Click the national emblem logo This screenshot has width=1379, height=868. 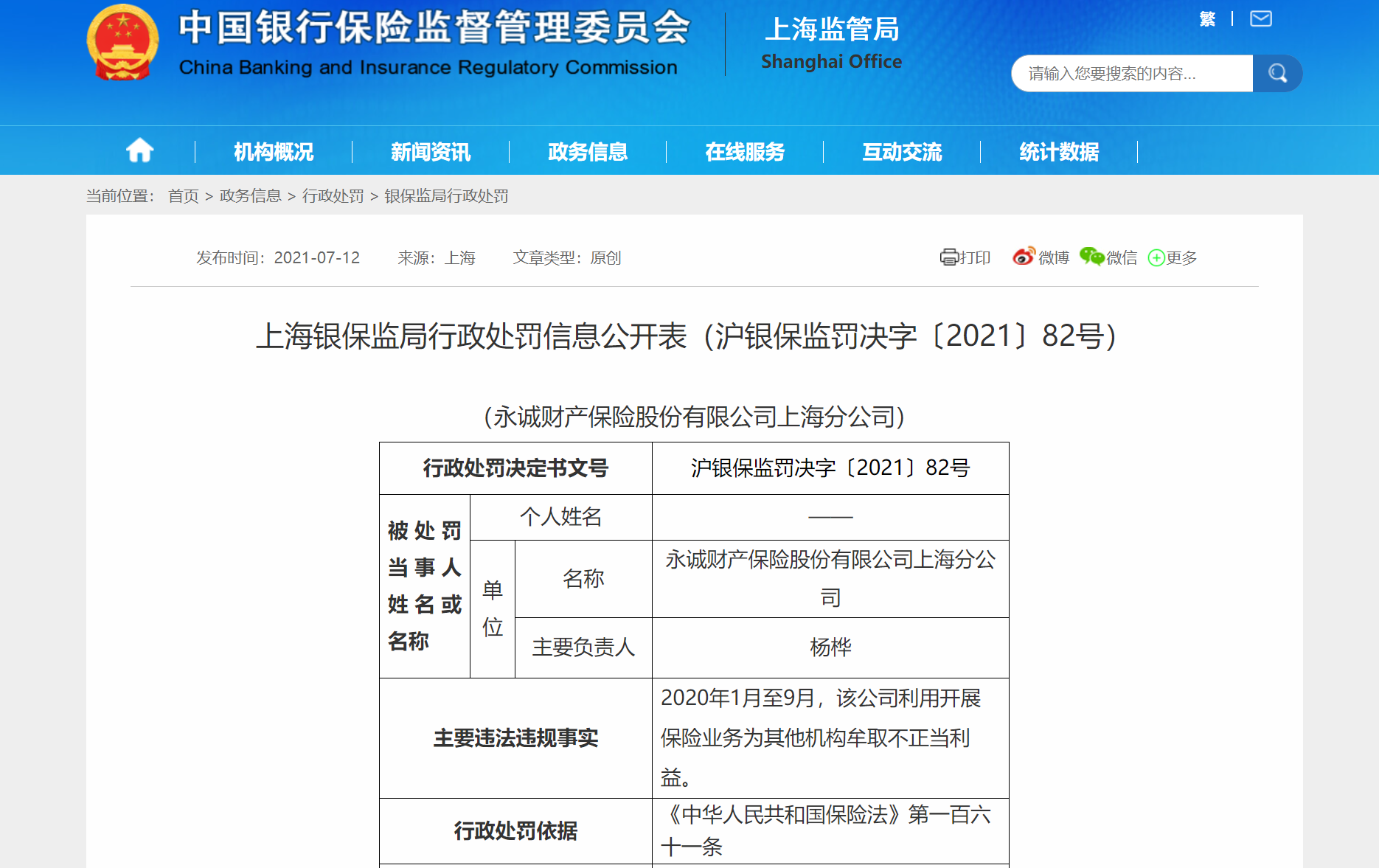click(122, 42)
